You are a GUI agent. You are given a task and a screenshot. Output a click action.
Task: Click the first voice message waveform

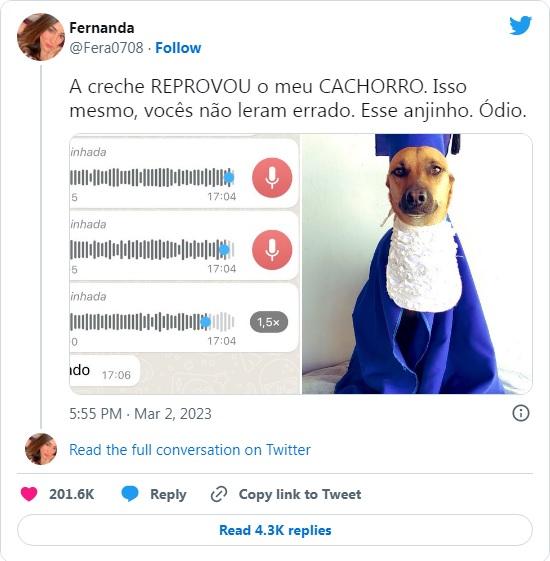[x=152, y=178]
